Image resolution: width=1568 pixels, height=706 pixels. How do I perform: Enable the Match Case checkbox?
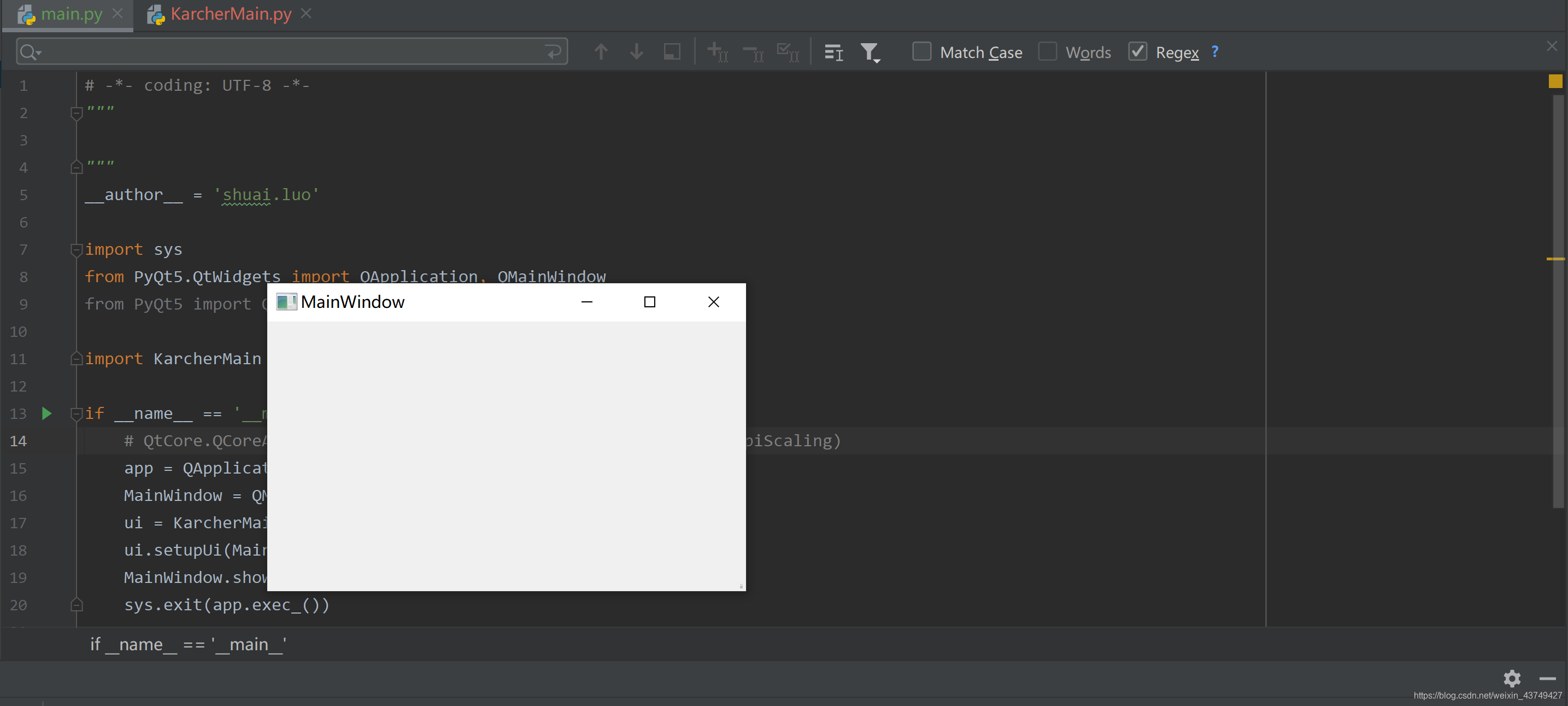[921, 52]
